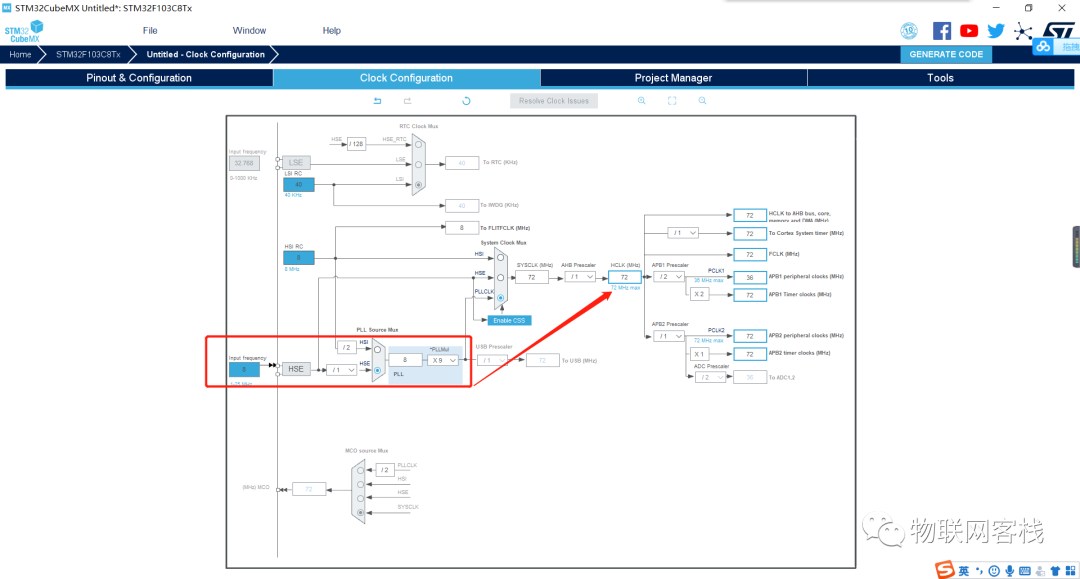1080x579 pixels.
Task: Open the ST Twitter icon
Action: click(996, 30)
